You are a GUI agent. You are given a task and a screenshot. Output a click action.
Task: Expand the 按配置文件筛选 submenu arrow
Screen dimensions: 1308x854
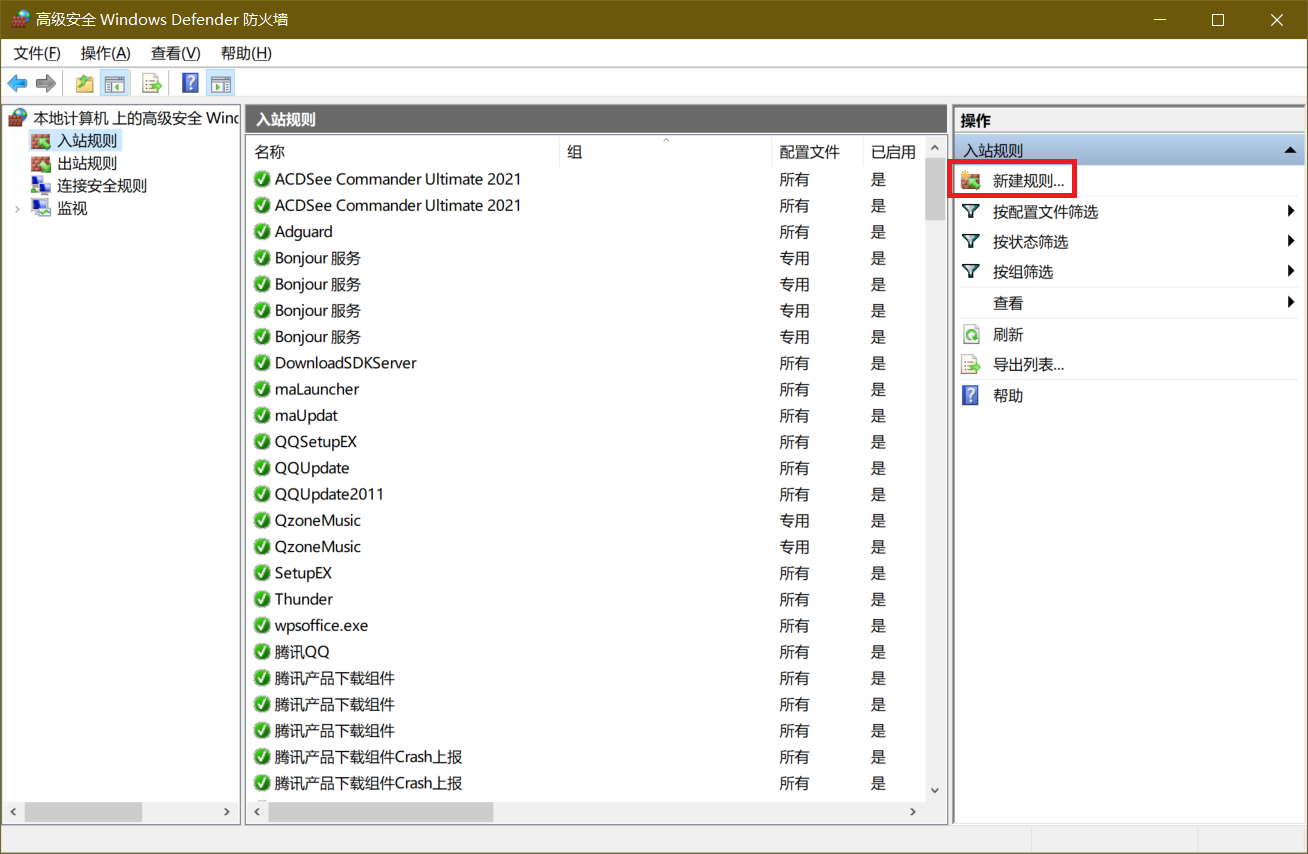coord(1291,211)
